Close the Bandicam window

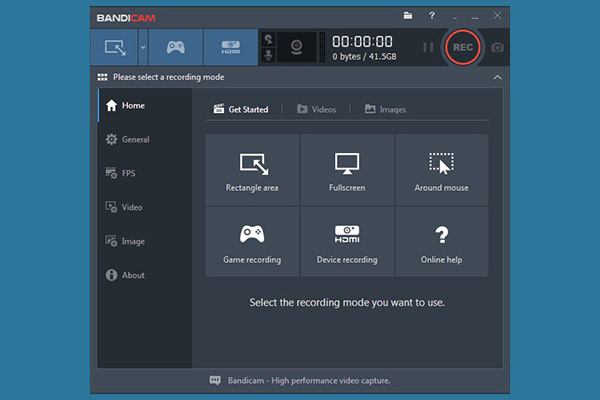click(497, 16)
